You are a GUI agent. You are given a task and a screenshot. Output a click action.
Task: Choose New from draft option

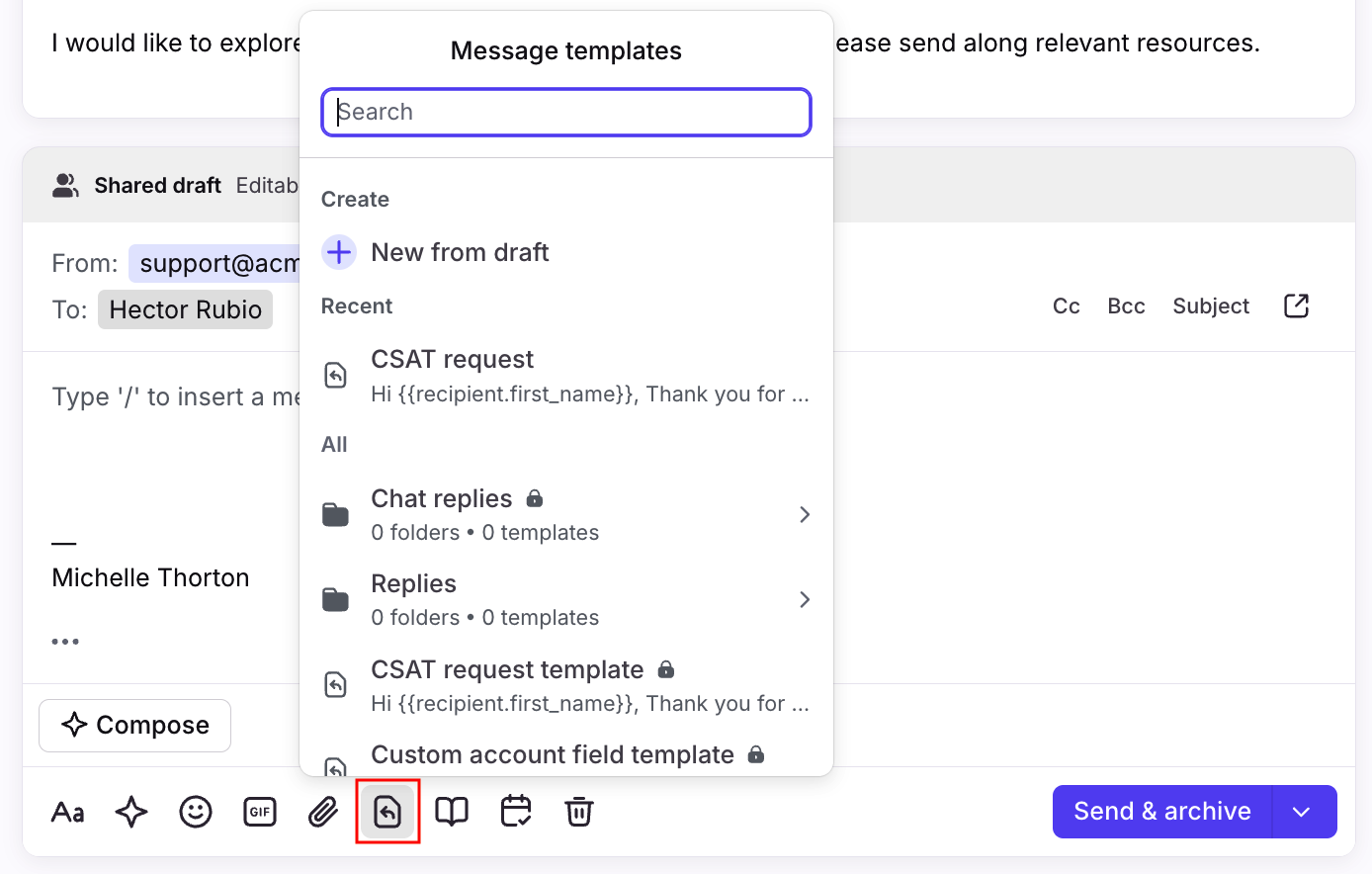point(460,252)
